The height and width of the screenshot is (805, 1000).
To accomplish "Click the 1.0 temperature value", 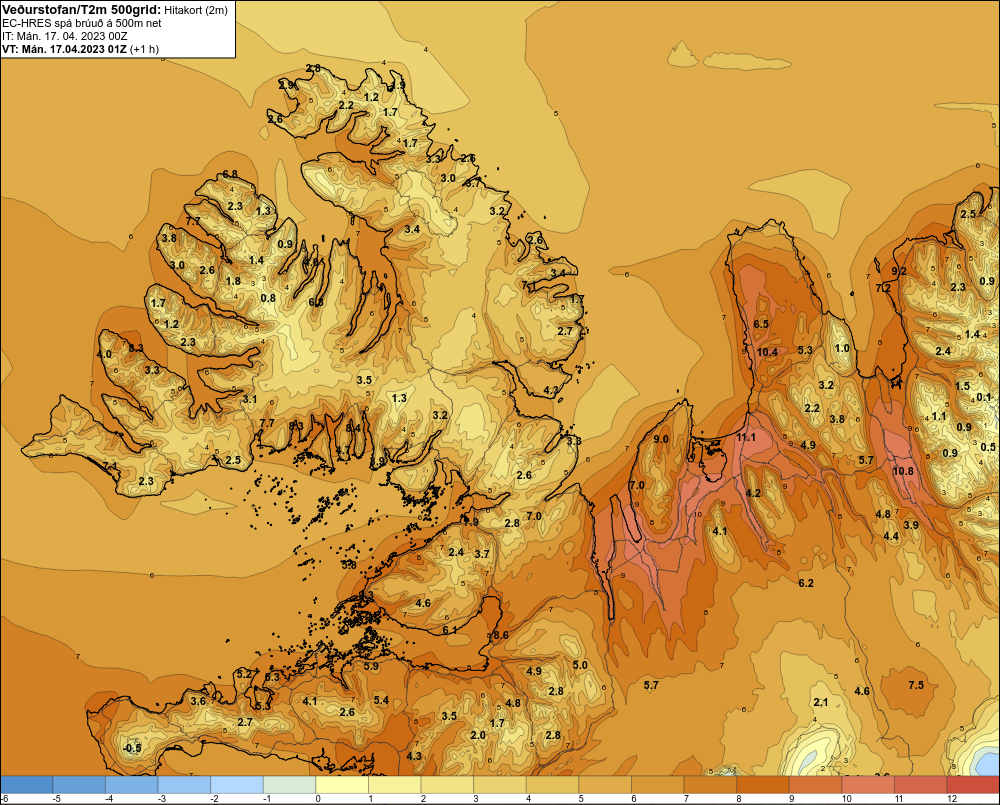I will pos(842,348).
